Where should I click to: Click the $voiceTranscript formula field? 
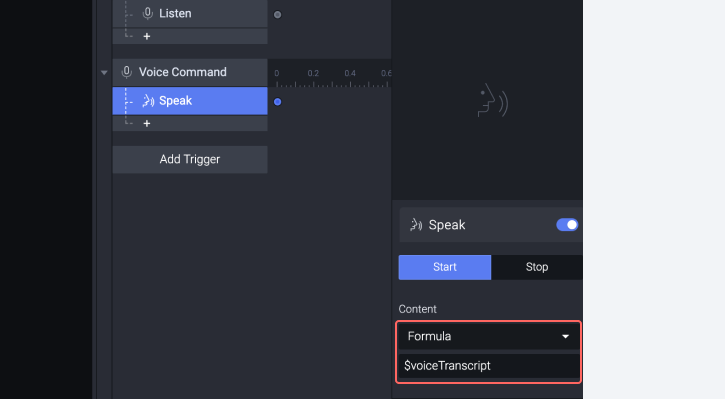pyautogui.click(x=488, y=366)
